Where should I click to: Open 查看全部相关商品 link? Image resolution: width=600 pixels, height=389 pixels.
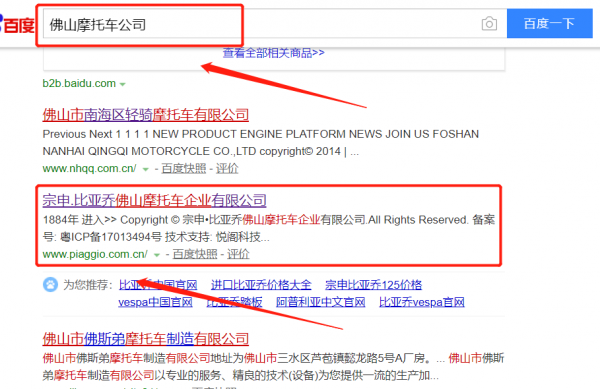[274, 53]
